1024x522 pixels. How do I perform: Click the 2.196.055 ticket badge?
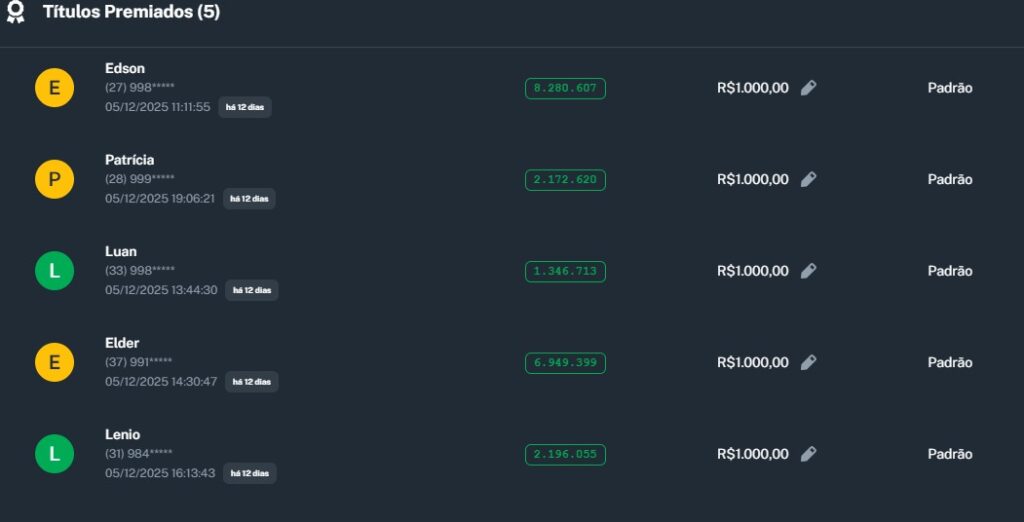point(565,454)
